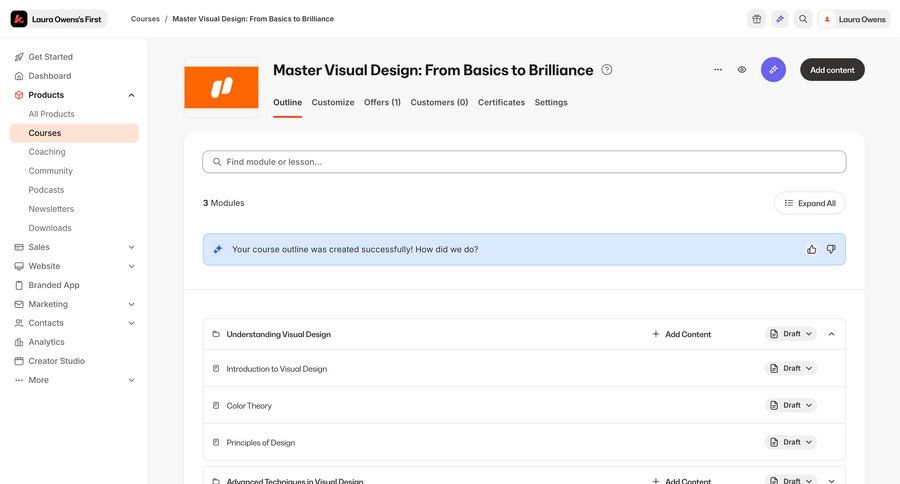Viewport: 900px width, 484px height.
Task: Click the Find module or lesson search field
Action: (x=524, y=162)
